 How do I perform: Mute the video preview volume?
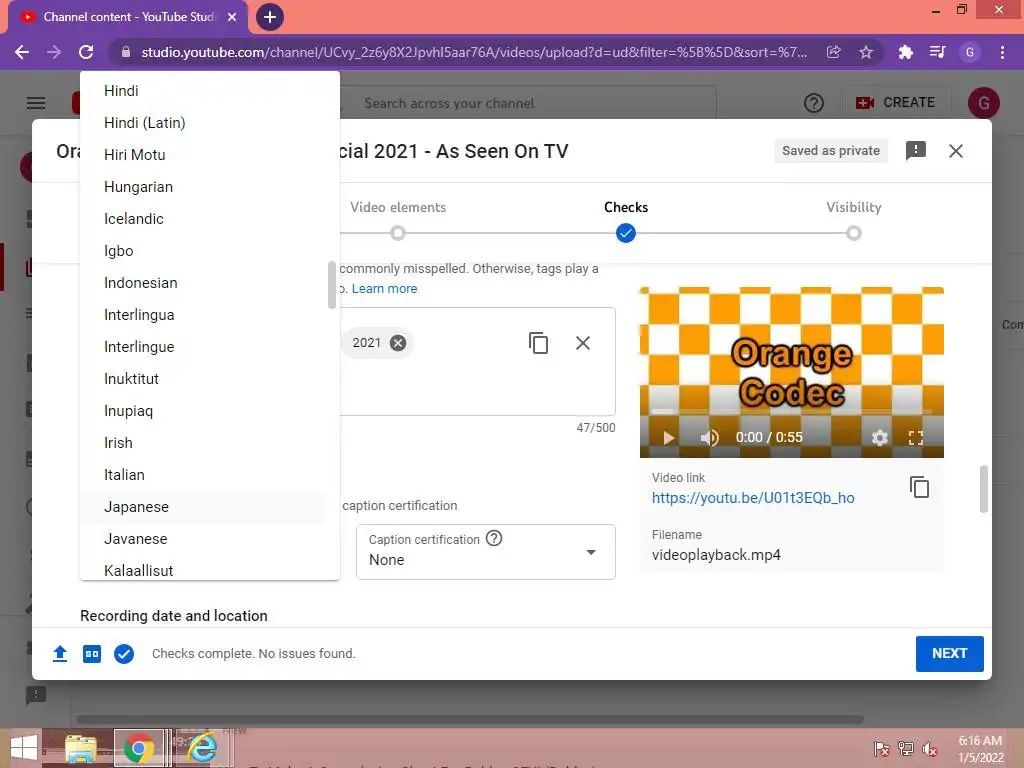(709, 438)
